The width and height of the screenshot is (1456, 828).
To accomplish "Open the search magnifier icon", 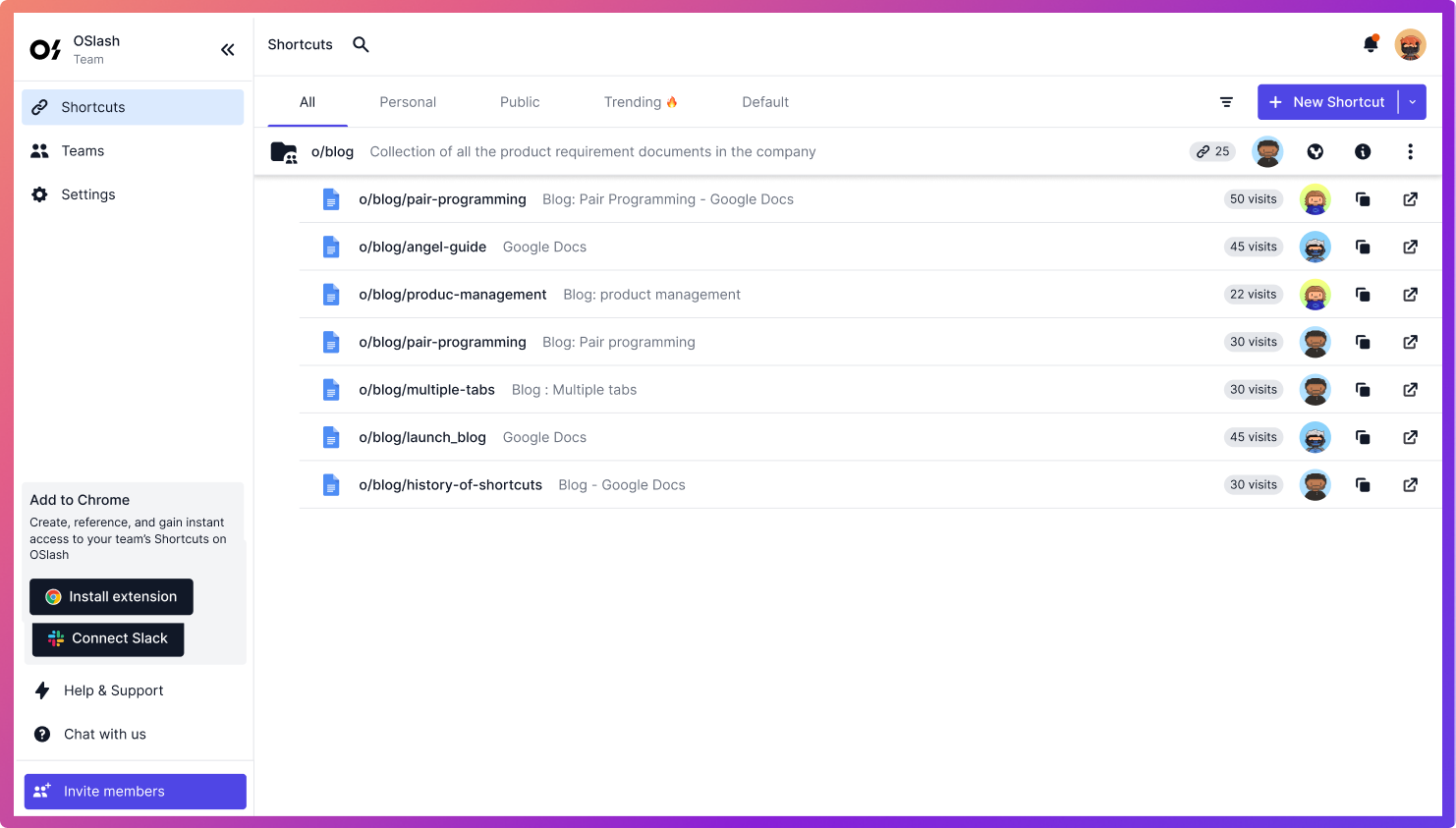I will click(x=361, y=44).
